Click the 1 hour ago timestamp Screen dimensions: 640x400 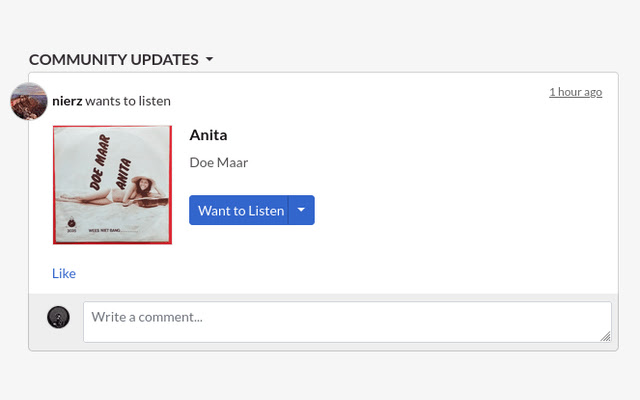(575, 92)
